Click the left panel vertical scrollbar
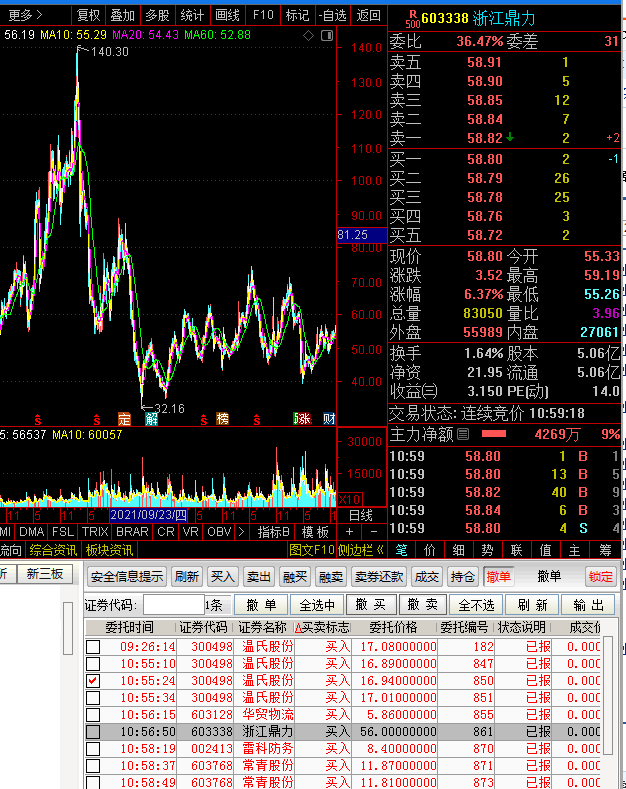626x789 pixels. click(68, 628)
